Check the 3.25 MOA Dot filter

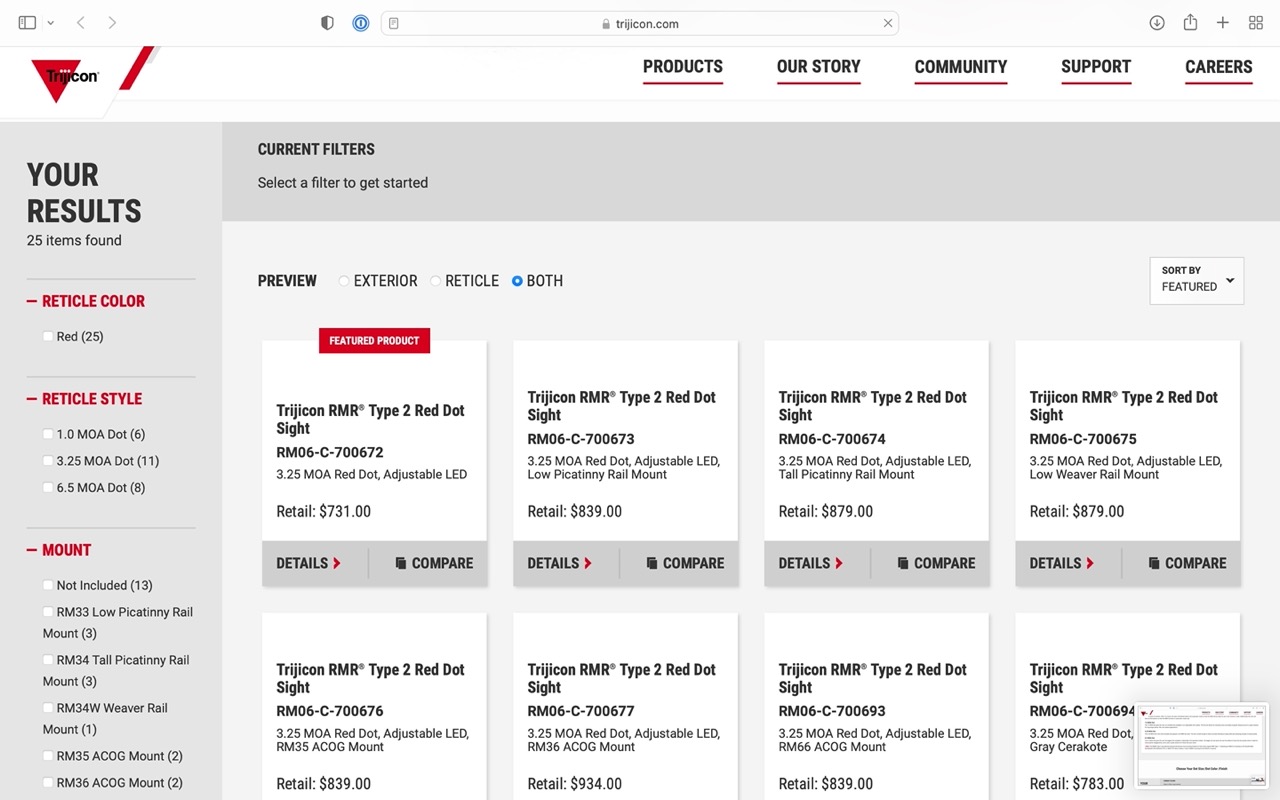[x=48, y=461]
